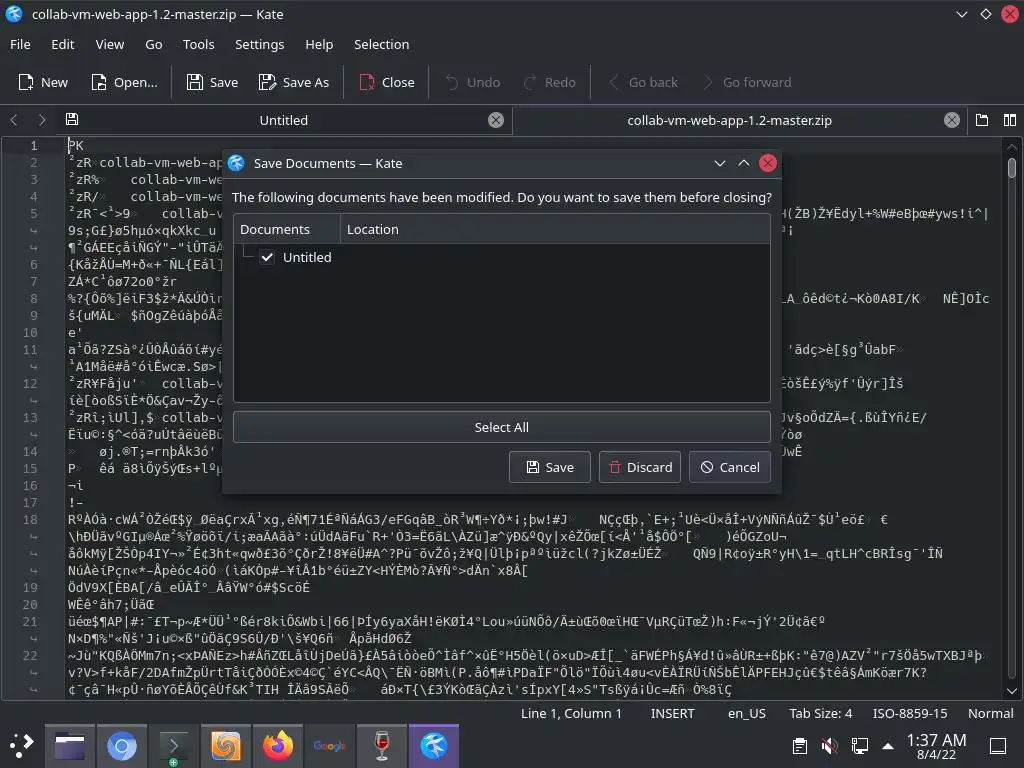The height and width of the screenshot is (768, 1024).
Task: Click the wine glass taskbar icon
Action: pyautogui.click(x=381, y=746)
